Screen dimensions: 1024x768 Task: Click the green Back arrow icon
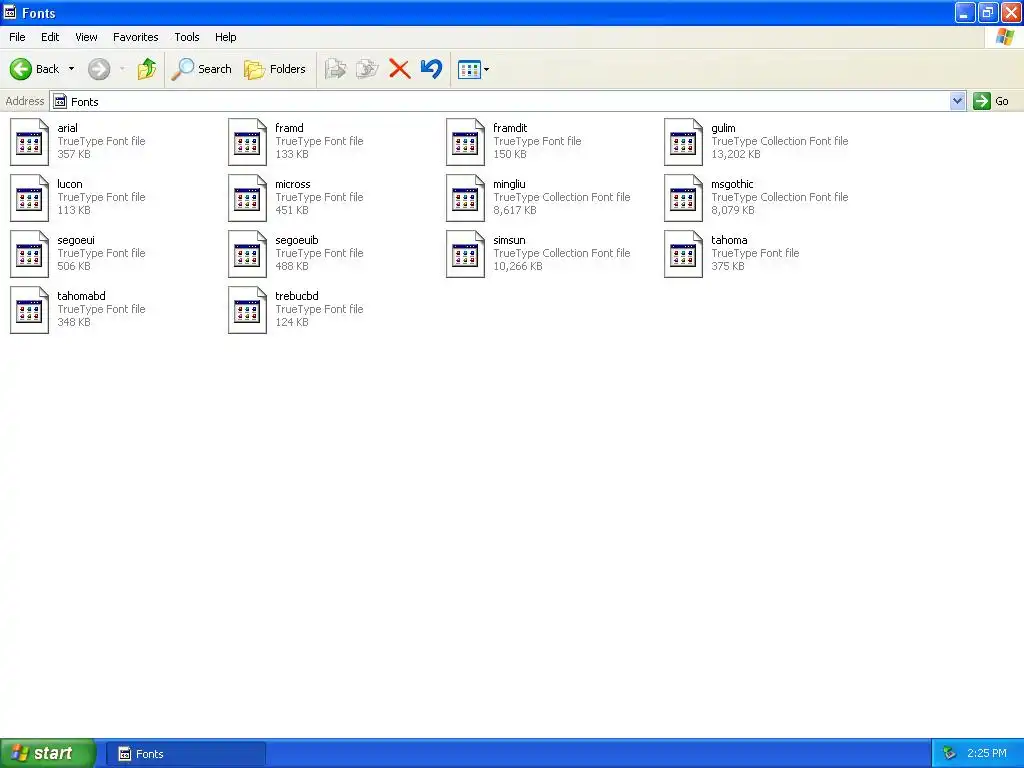point(21,69)
